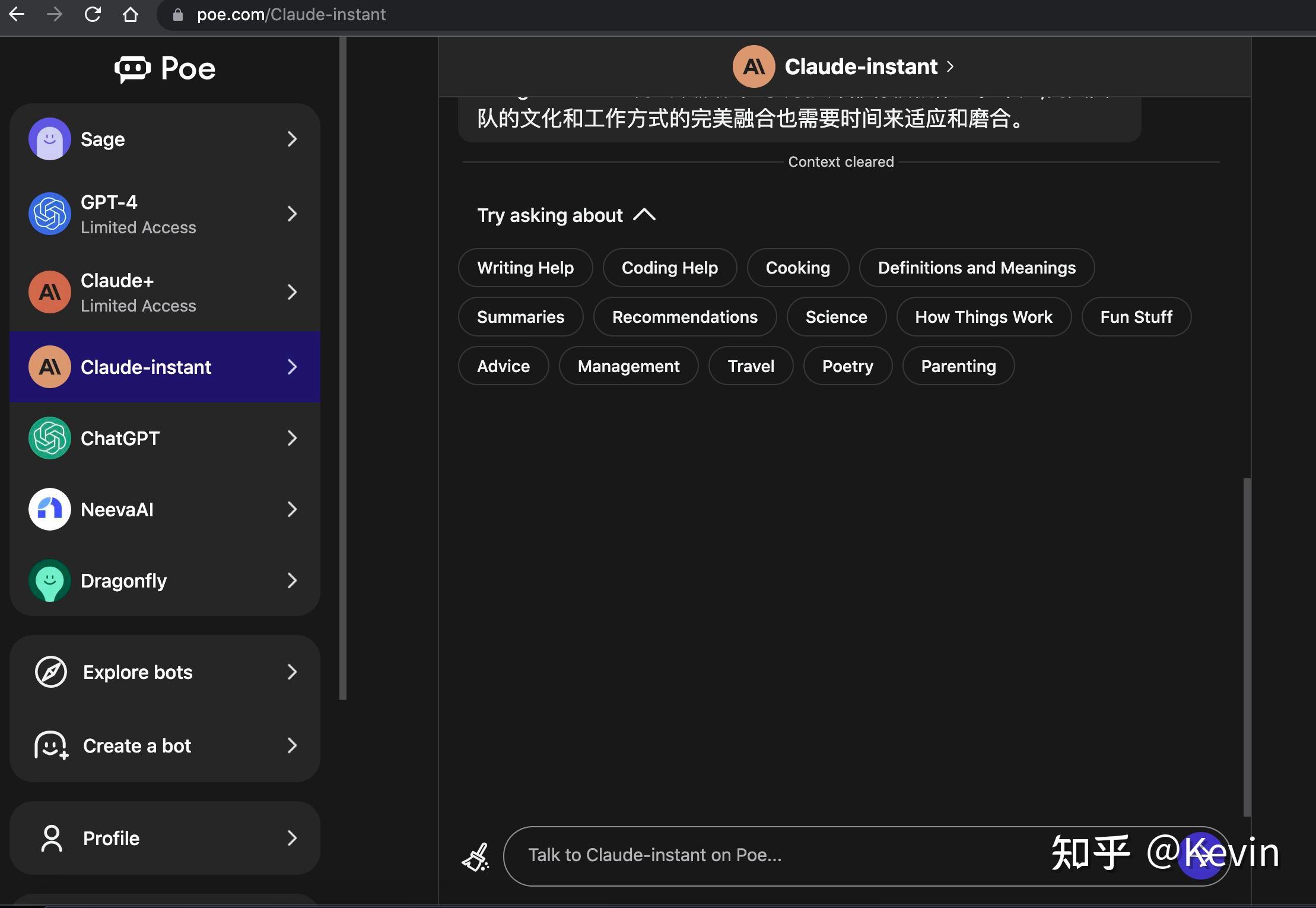
Task: Open Sage bot info with its chevron
Action: [x=292, y=139]
